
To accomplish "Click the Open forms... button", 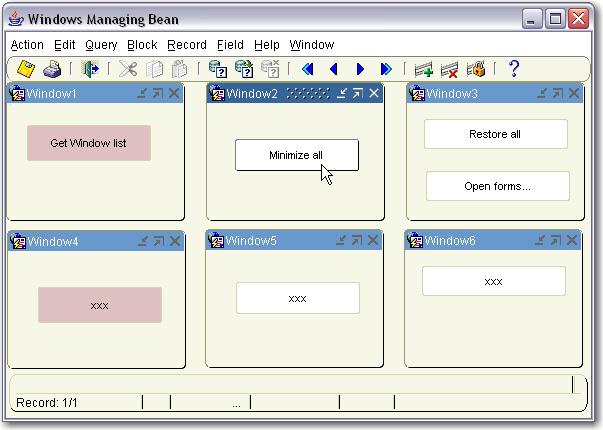I will tap(498, 186).
